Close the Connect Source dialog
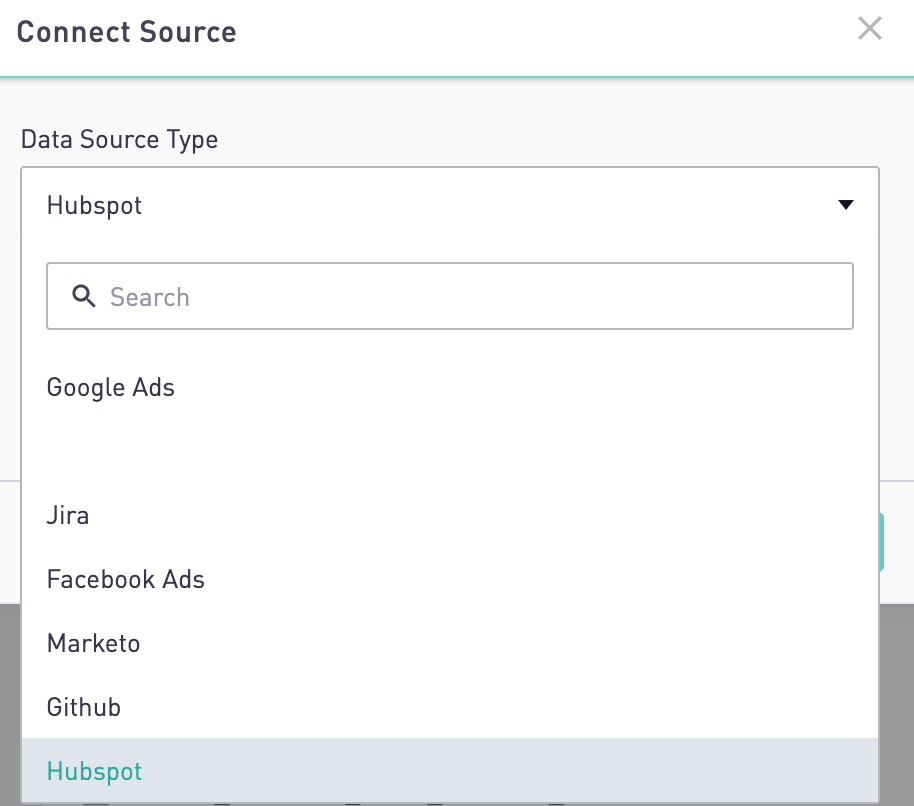 870,29
